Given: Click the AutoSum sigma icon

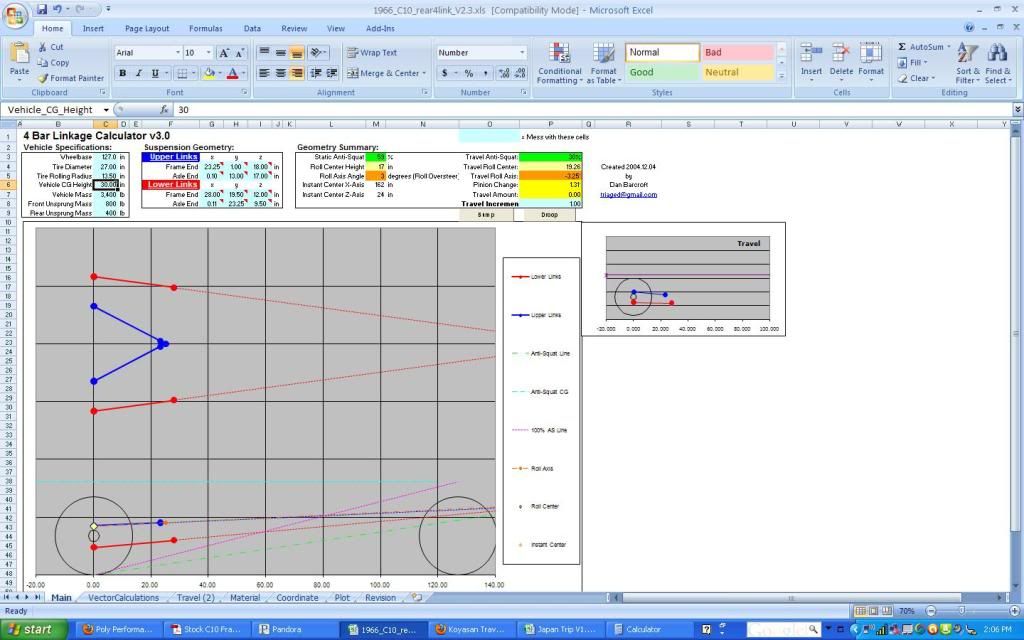Looking at the screenshot, I should (x=902, y=47).
